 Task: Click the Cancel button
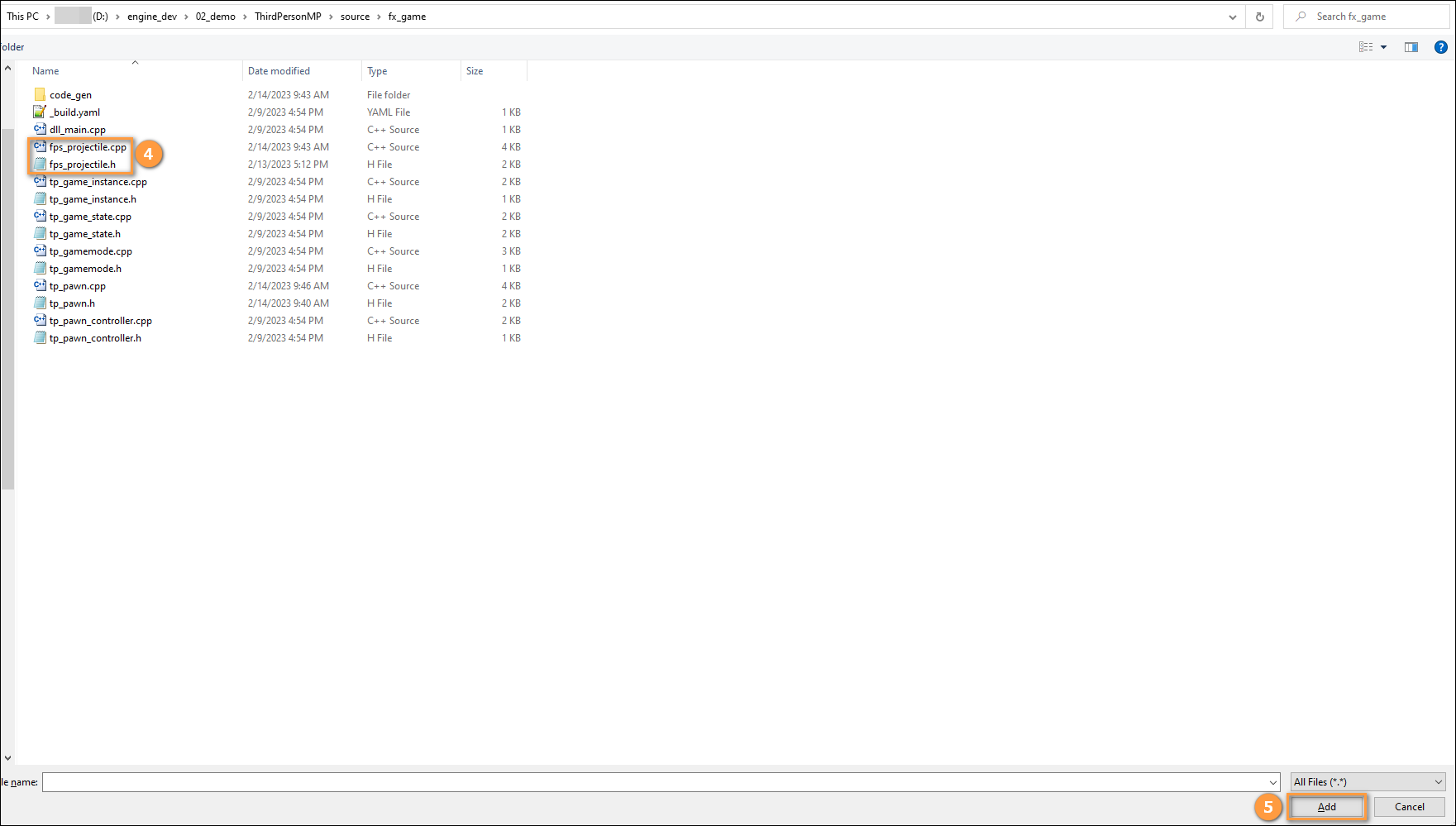[1409, 807]
